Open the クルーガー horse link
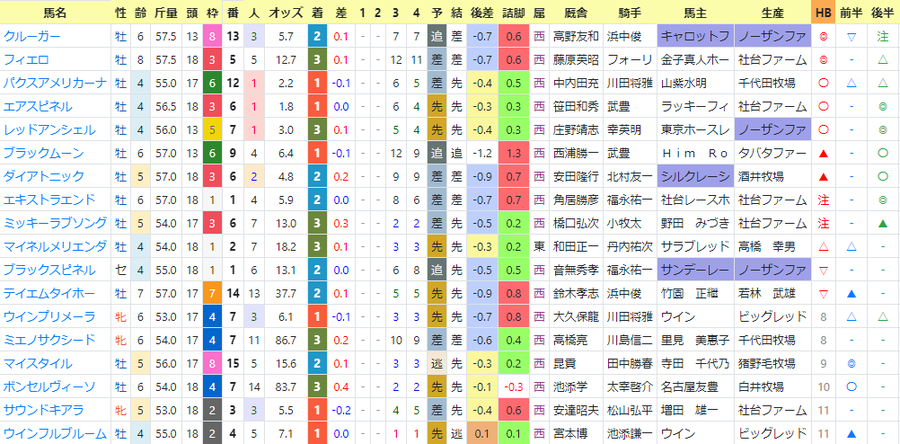 [32, 36]
